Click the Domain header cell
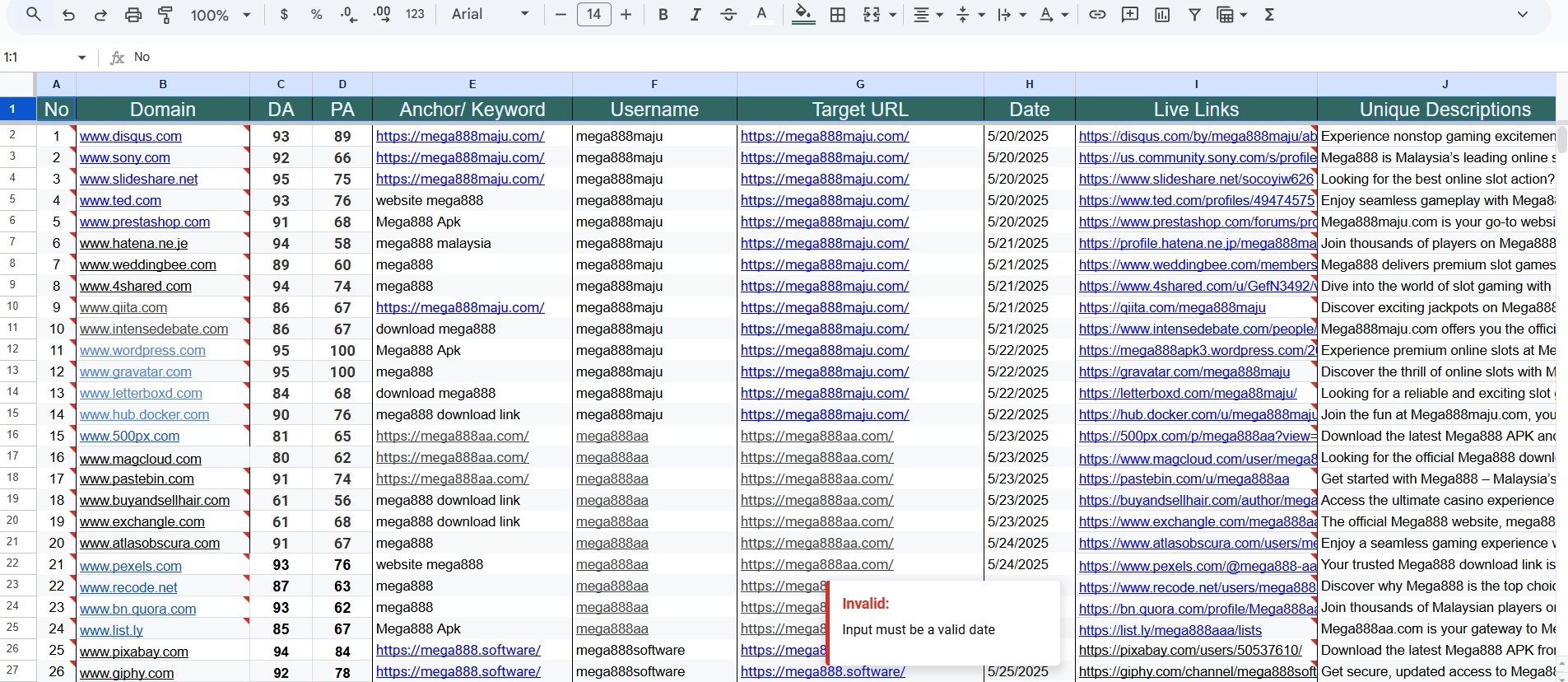 163,110
